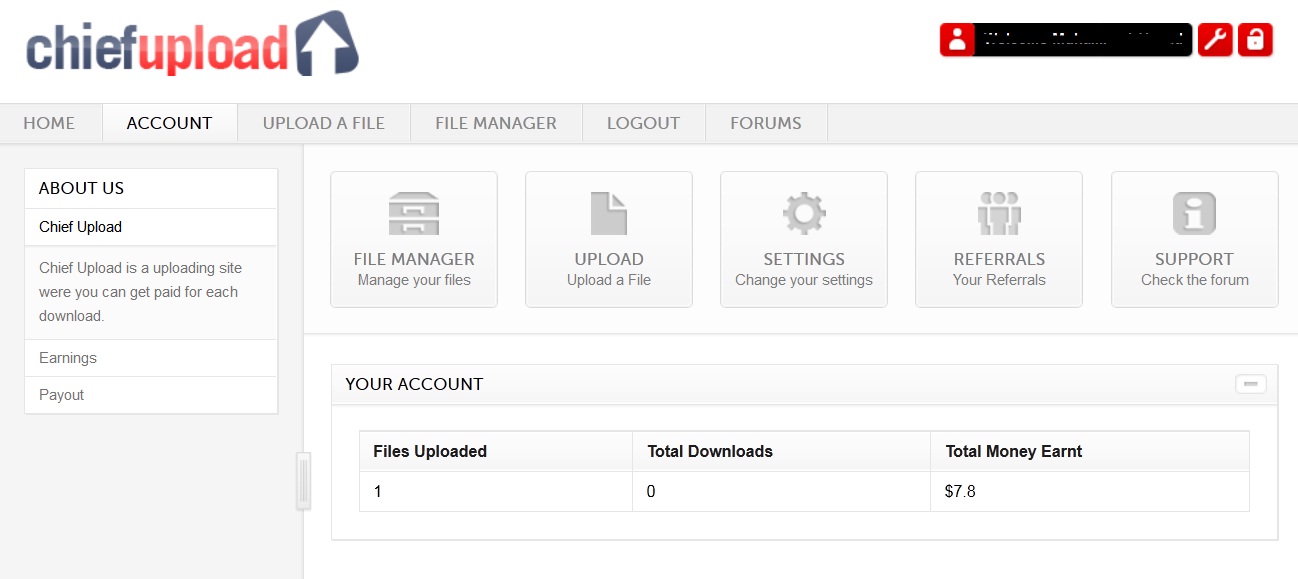Click the Files Uploaded column header
This screenshot has height=579, width=1298.
pyautogui.click(x=496, y=451)
